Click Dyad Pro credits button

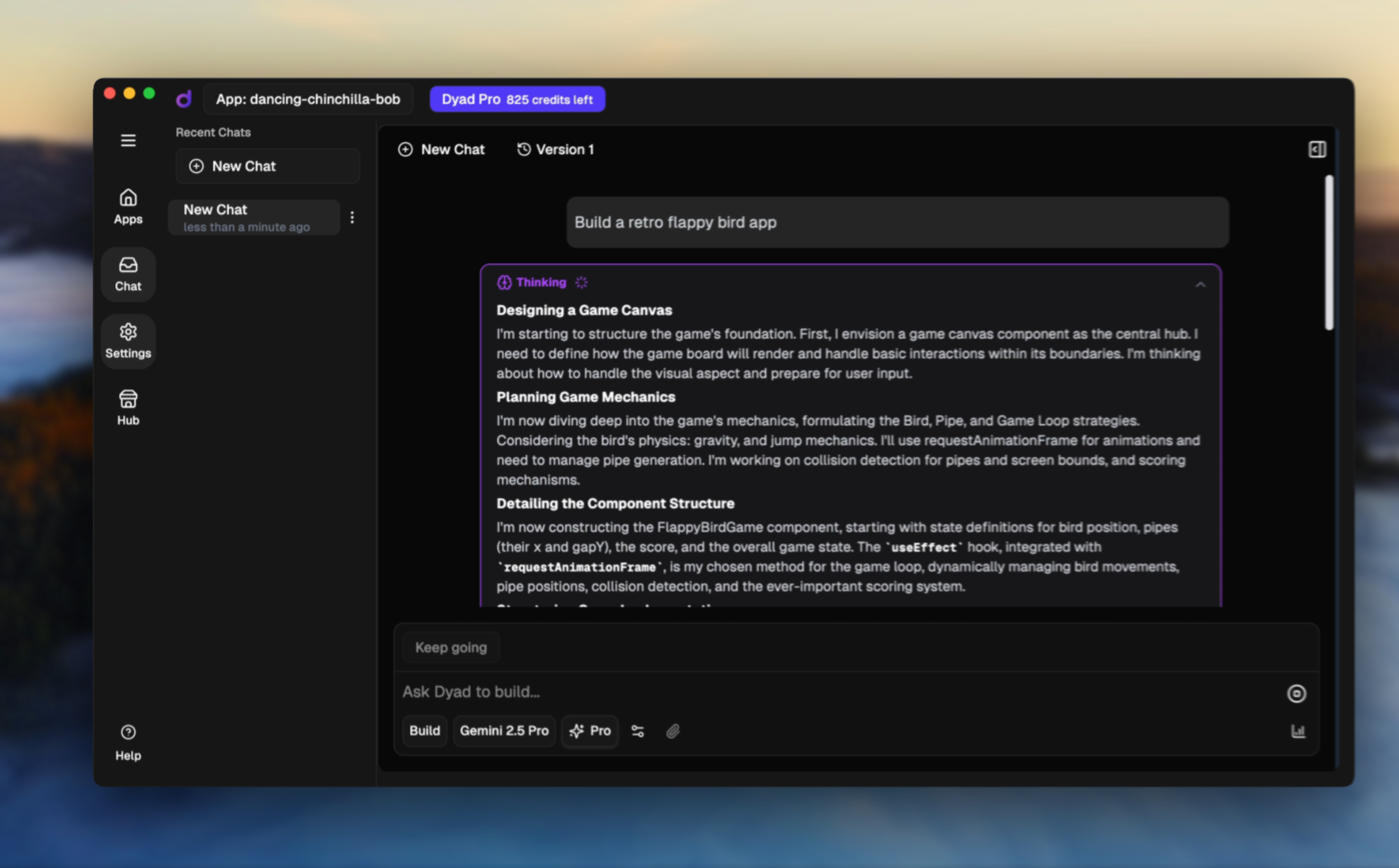517,99
